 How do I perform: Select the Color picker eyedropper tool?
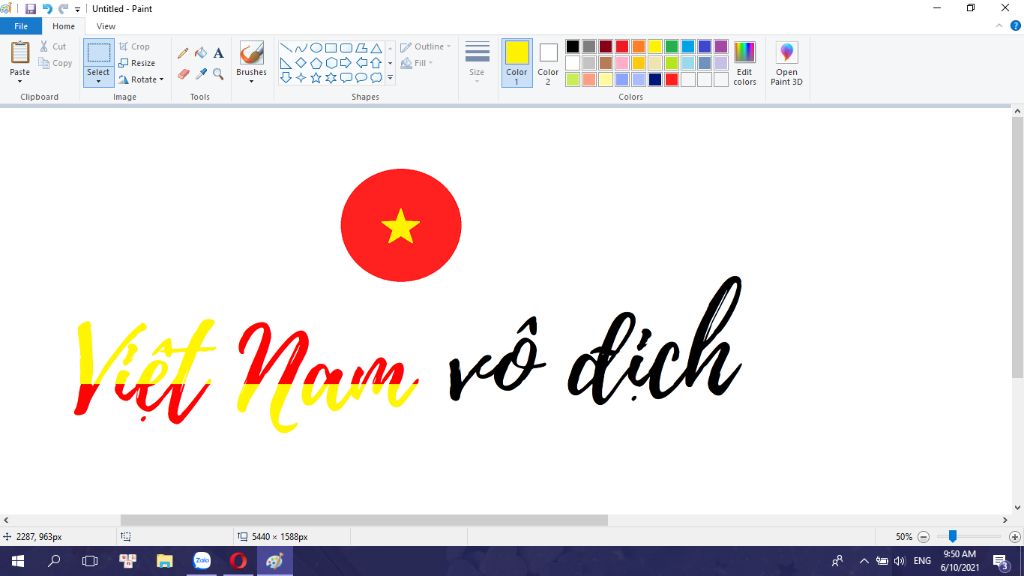coord(201,74)
